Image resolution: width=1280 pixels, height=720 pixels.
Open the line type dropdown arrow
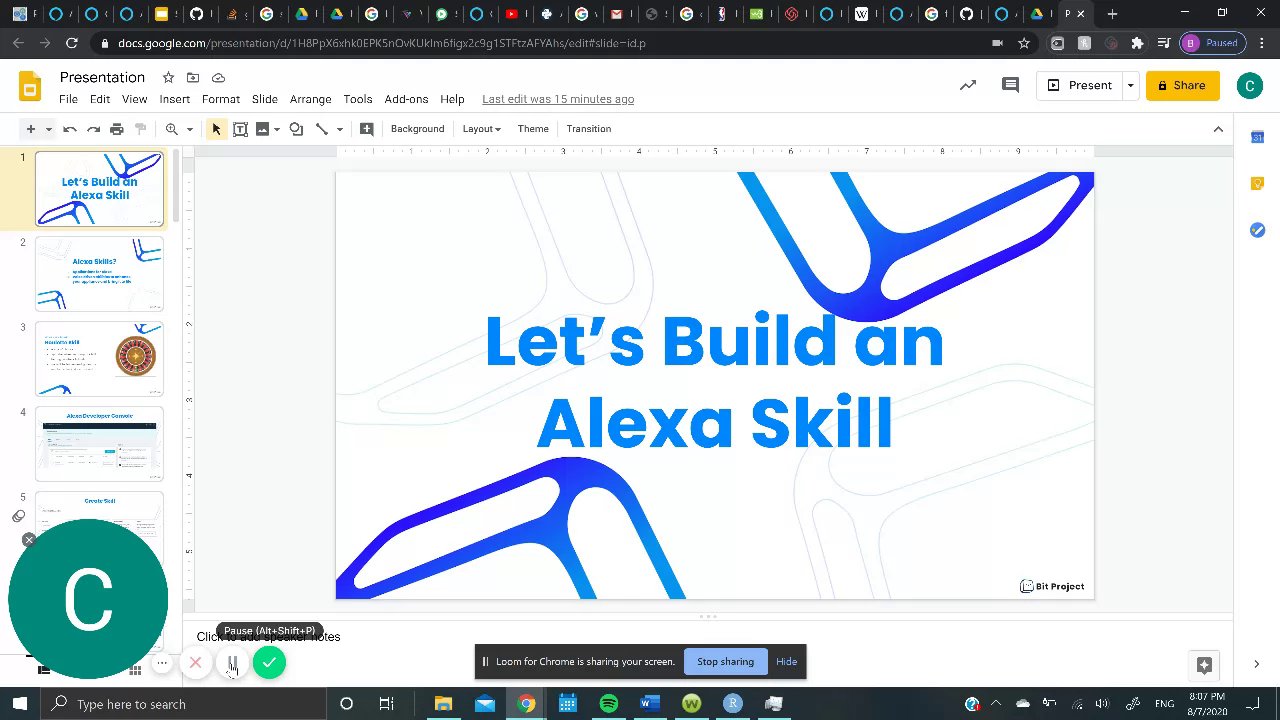[x=339, y=129]
